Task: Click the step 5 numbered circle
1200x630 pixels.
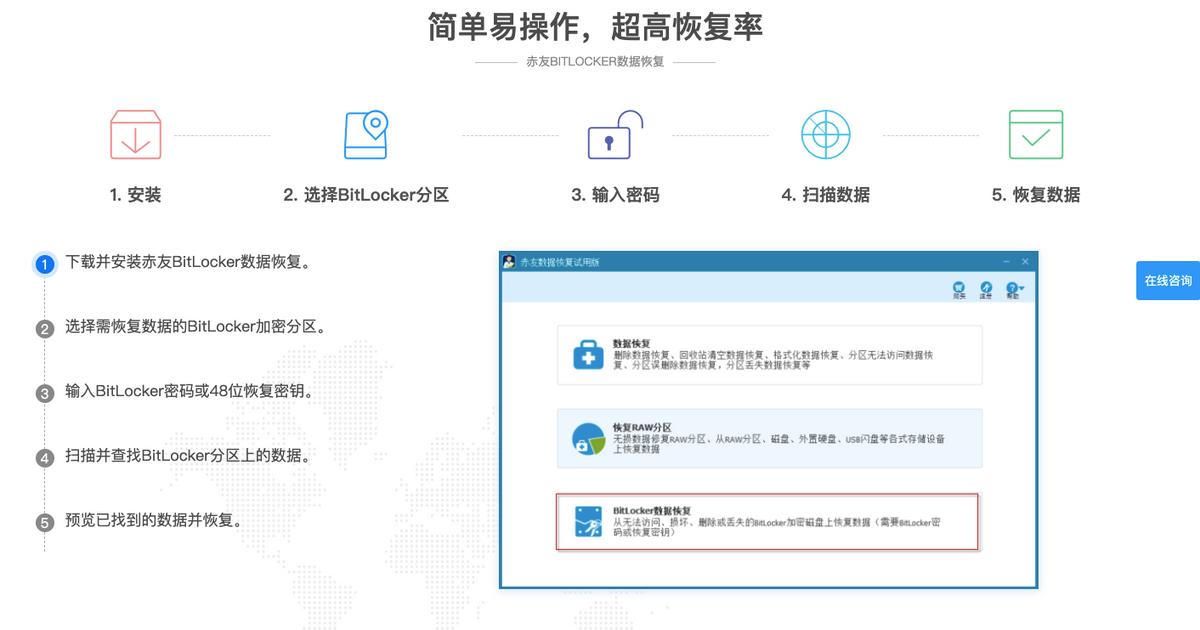Action: pyautogui.click(x=44, y=521)
